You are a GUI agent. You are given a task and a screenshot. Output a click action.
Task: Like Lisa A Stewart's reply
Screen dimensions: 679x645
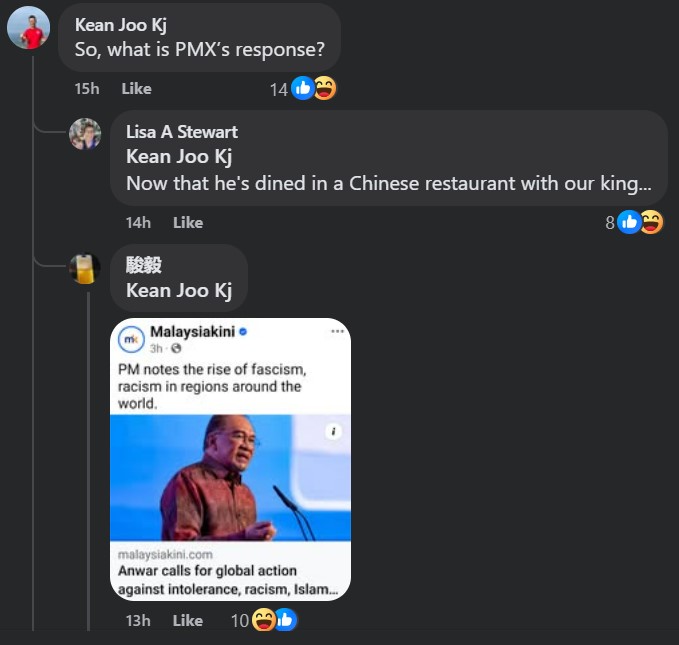[x=187, y=222]
